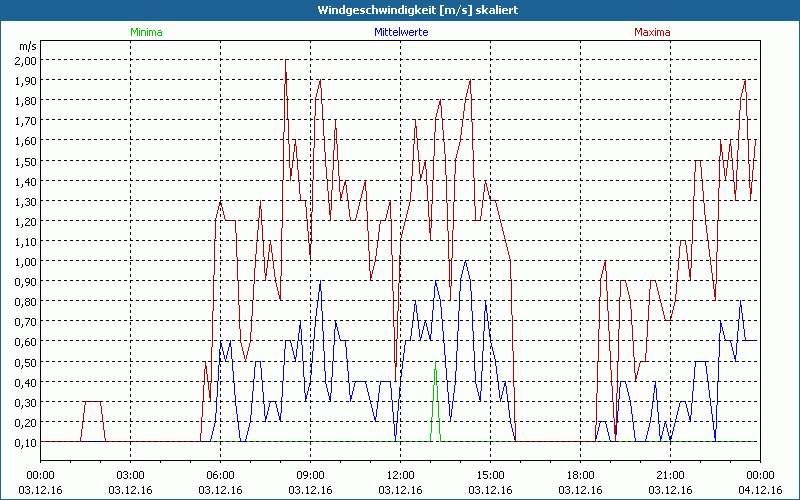Click the red Maxima peak reaching 2,00
Screen dimensions: 800x500
point(286,62)
